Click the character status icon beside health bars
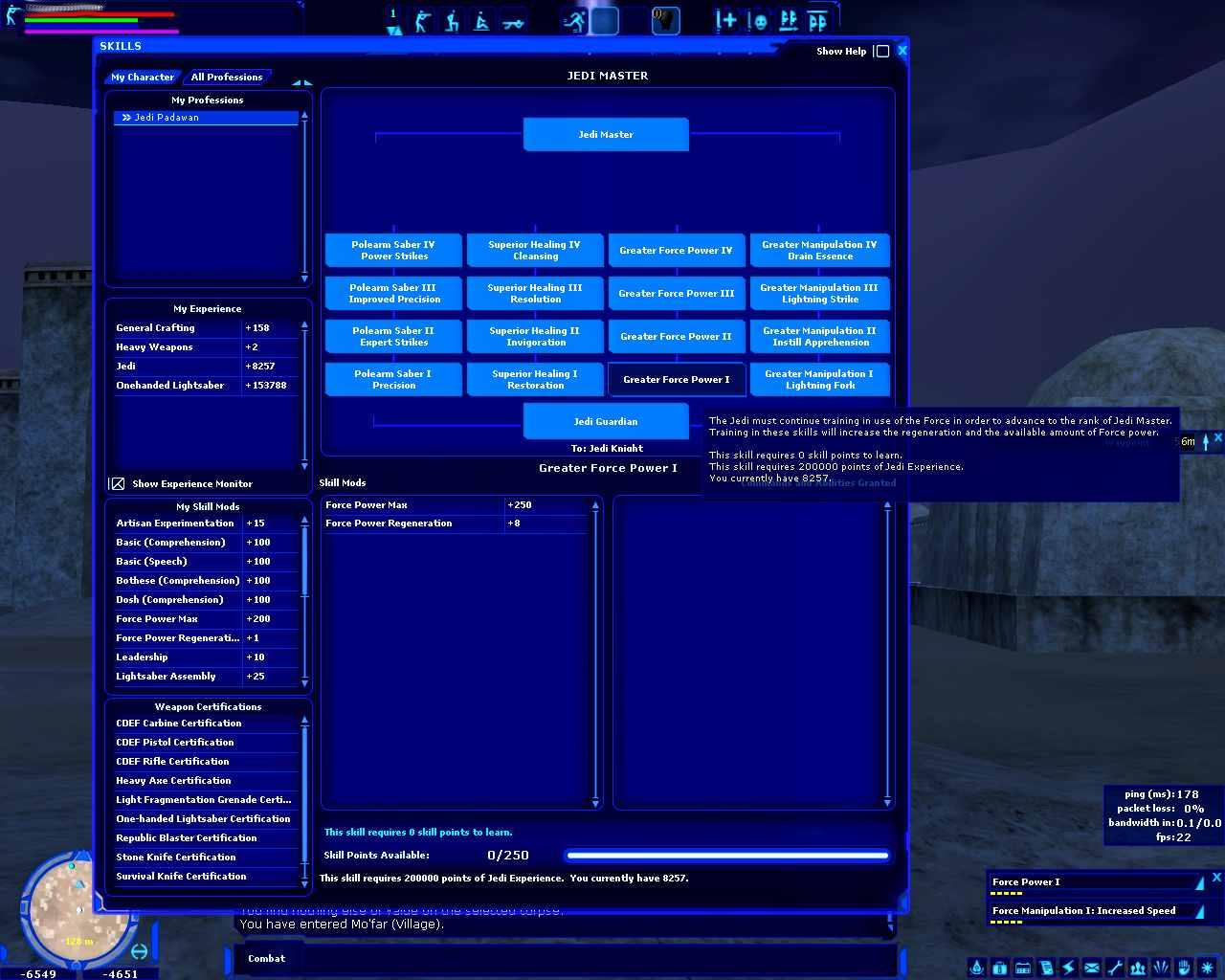 pos(11,14)
